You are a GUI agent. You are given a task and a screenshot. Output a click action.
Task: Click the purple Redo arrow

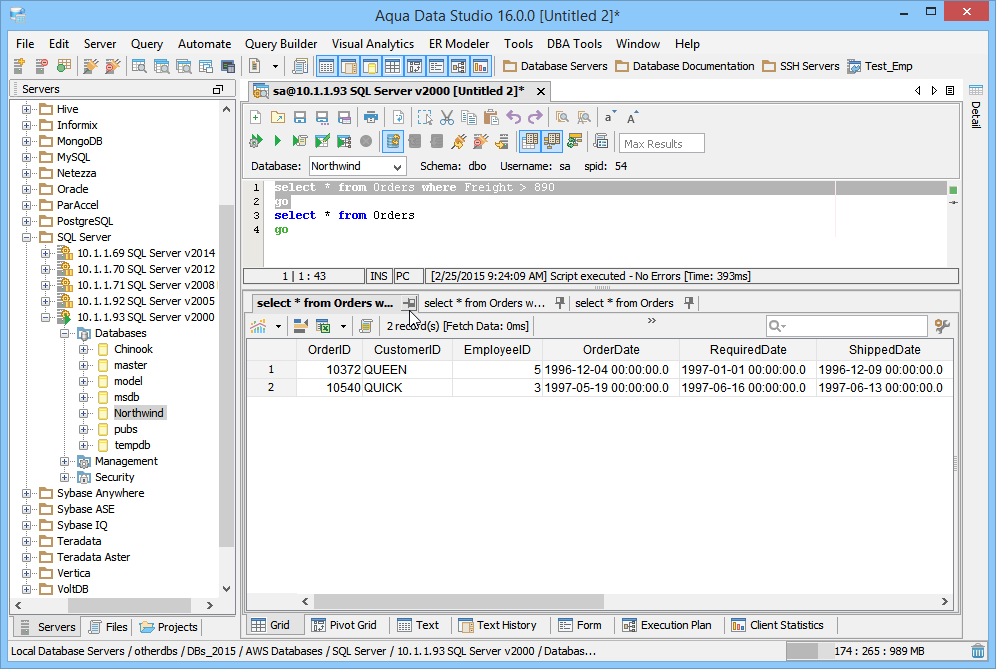[535, 117]
